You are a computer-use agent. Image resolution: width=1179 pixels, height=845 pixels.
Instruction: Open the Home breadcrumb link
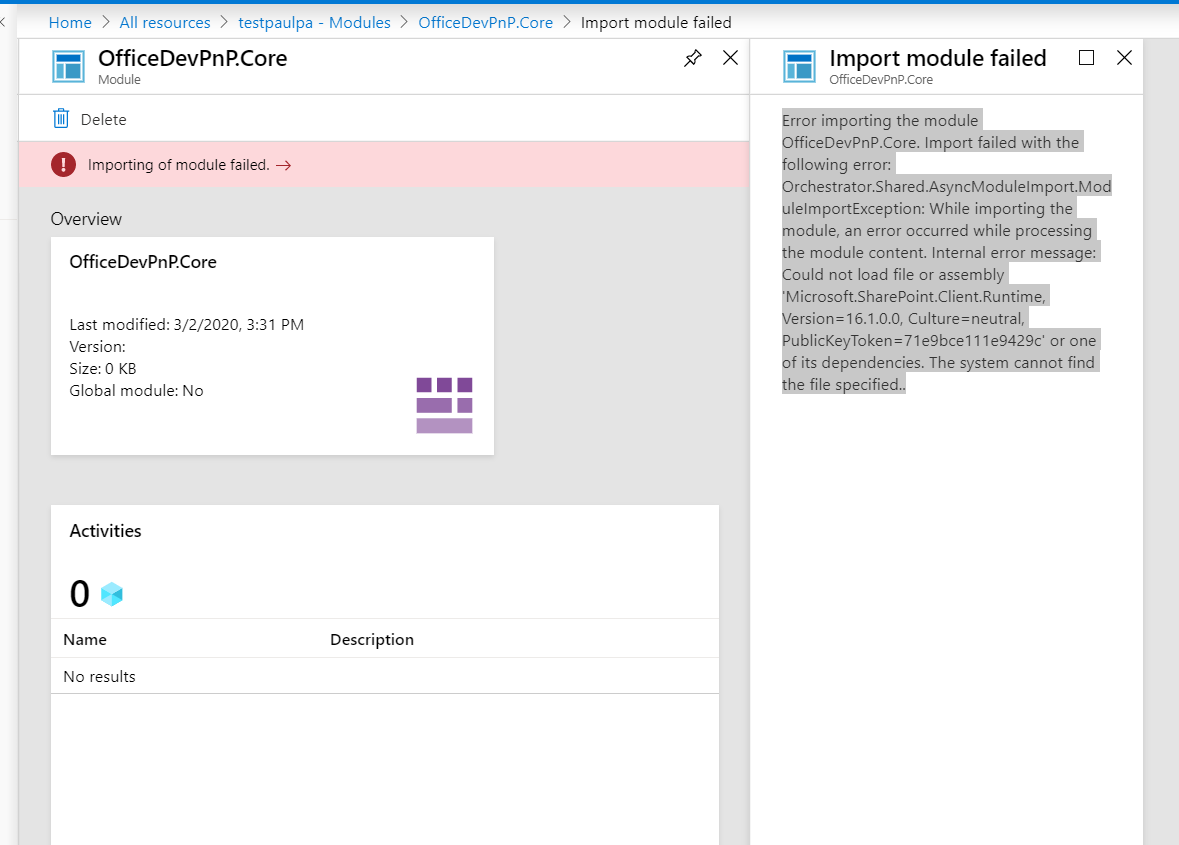[x=70, y=22]
